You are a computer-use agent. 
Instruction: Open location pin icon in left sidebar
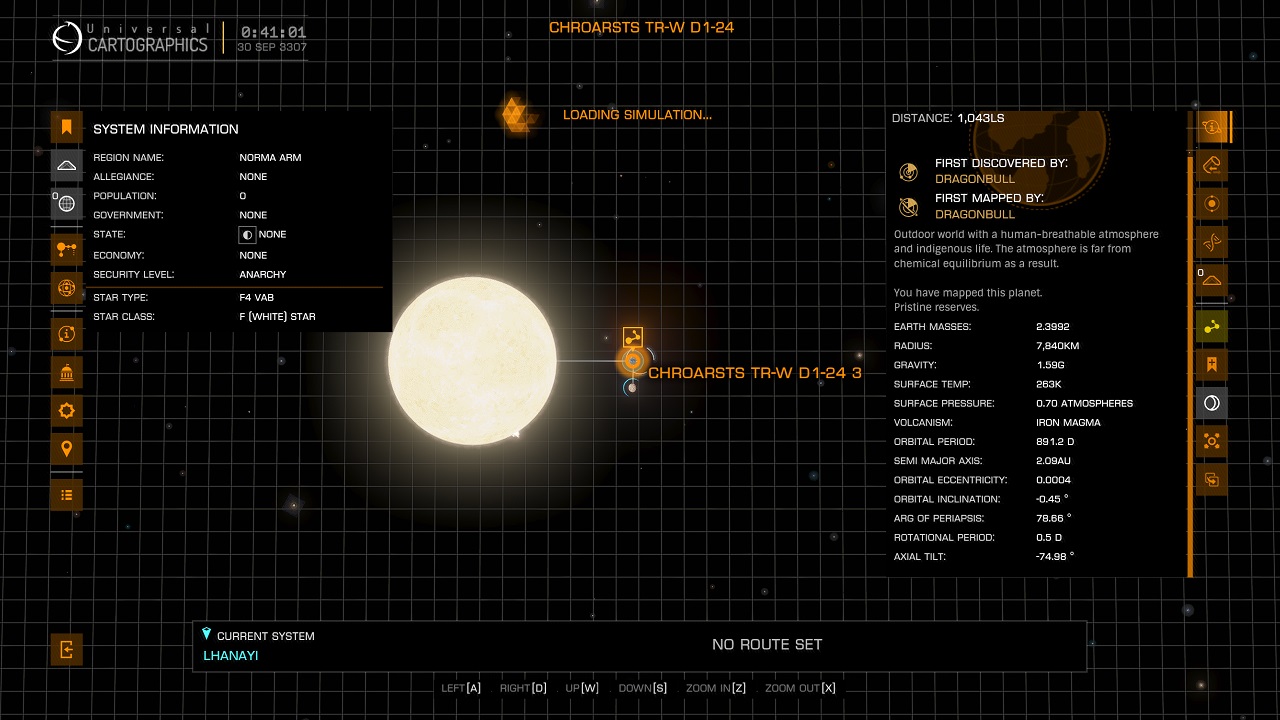point(67,449)
